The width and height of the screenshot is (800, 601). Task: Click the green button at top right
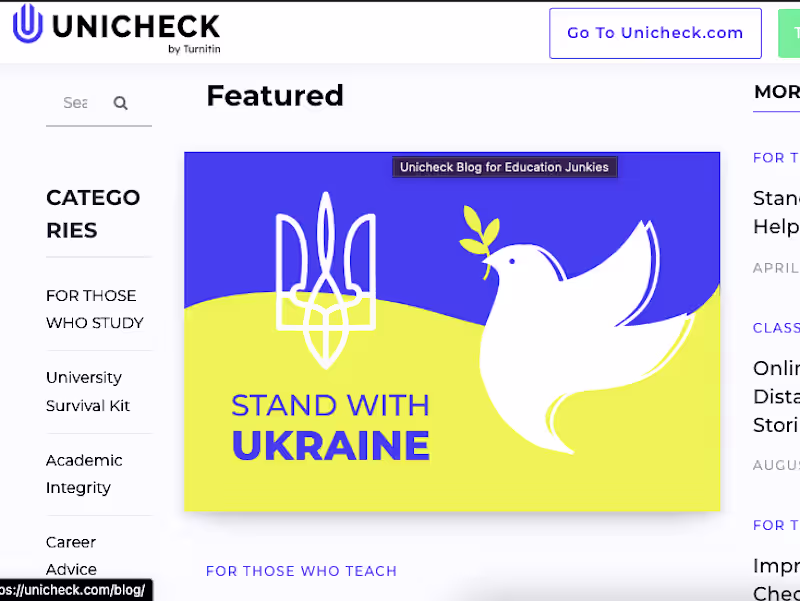coord(789,33)
